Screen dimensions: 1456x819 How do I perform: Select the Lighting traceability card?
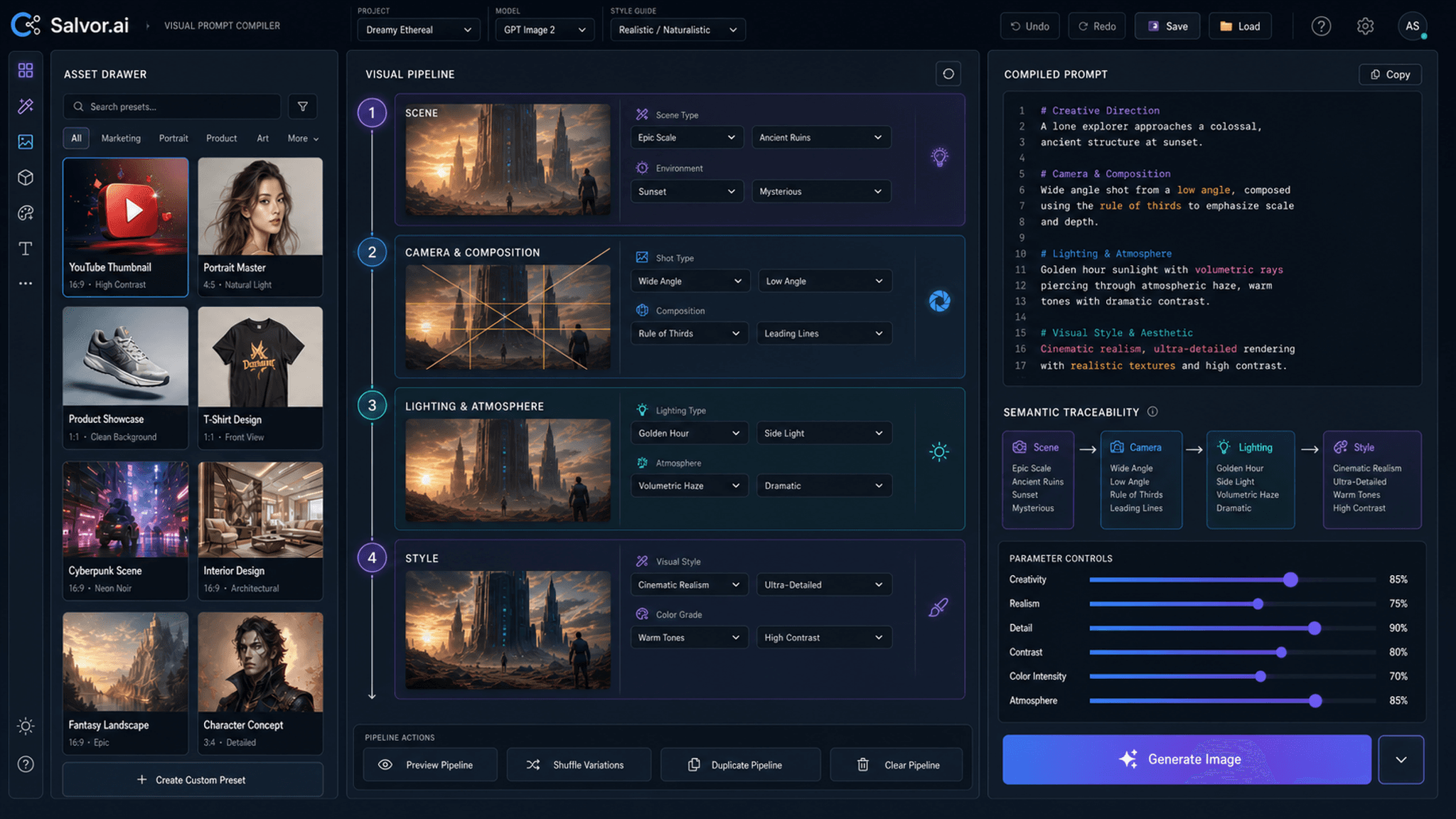click(x=1251, y=479)
